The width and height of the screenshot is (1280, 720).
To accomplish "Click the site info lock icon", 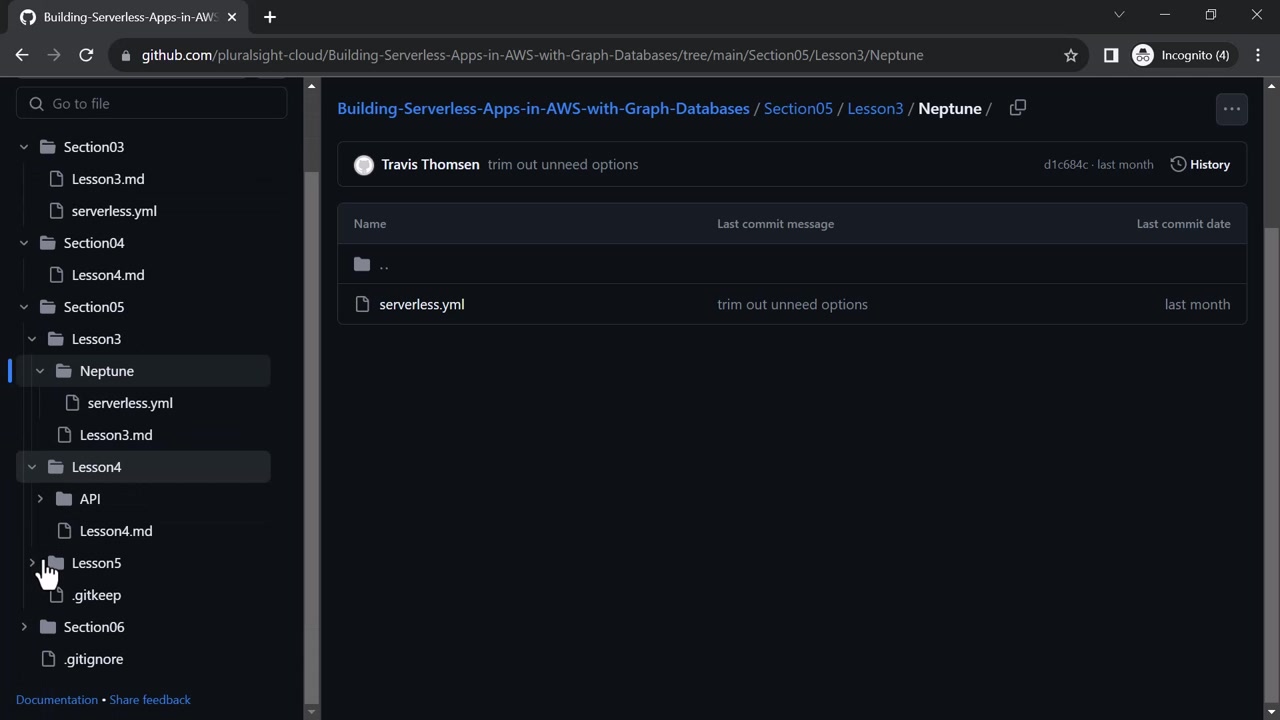I will pos(125,55).
